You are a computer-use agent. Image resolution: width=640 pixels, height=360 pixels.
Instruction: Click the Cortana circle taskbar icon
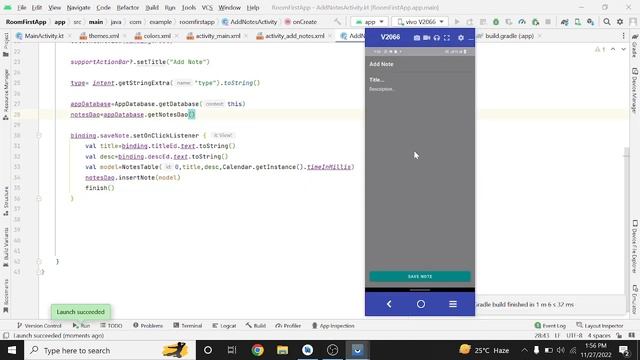coord(207,350)
